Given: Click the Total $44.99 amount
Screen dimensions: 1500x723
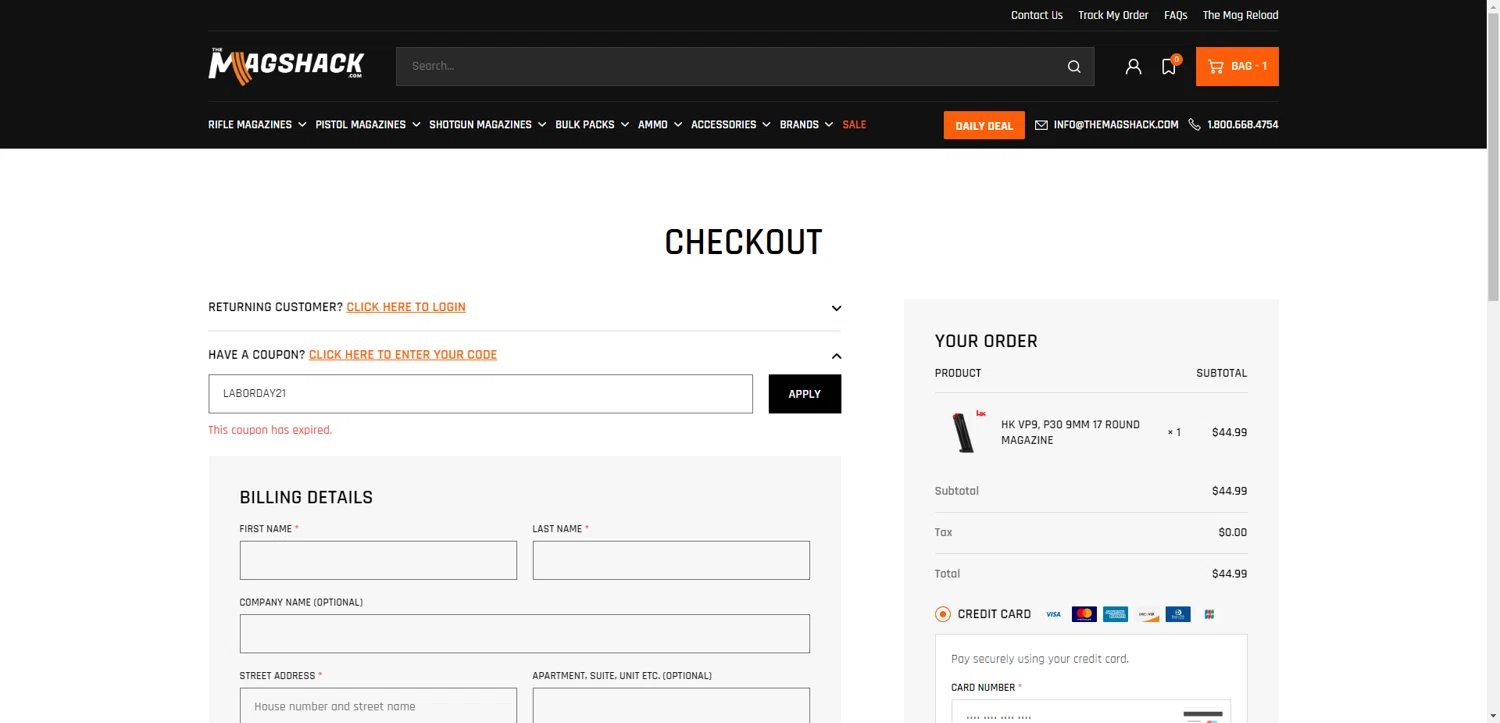Looking at the screenshot, I should [x=1229, y=574].
